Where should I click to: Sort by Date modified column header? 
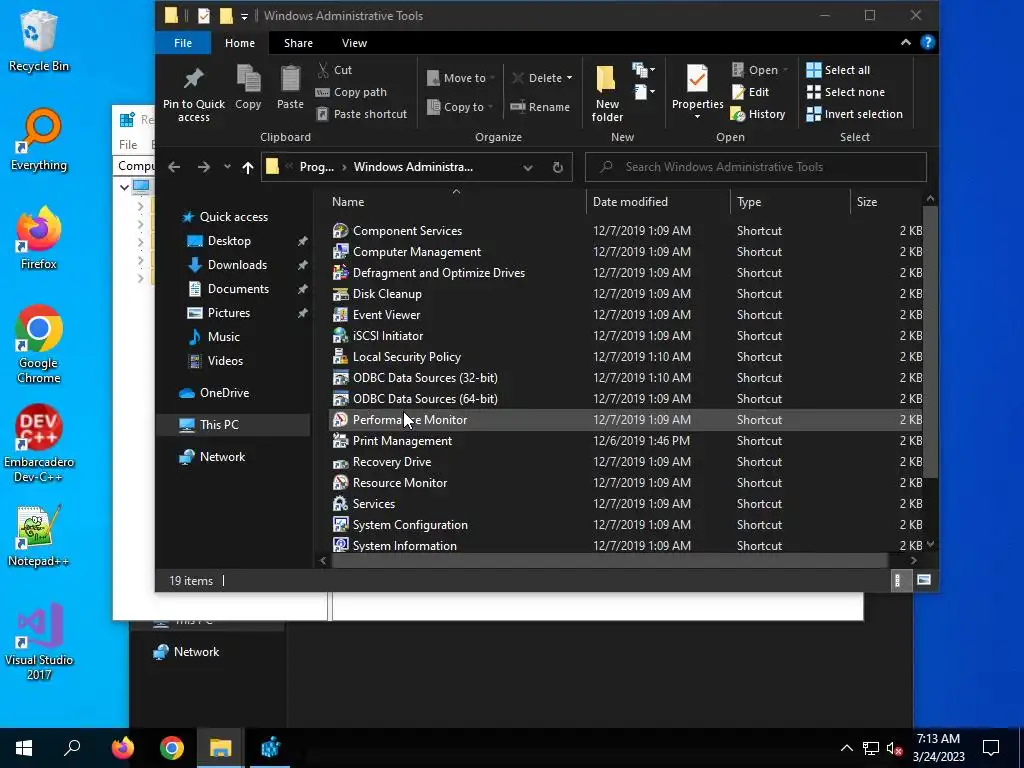pos(658,202)
